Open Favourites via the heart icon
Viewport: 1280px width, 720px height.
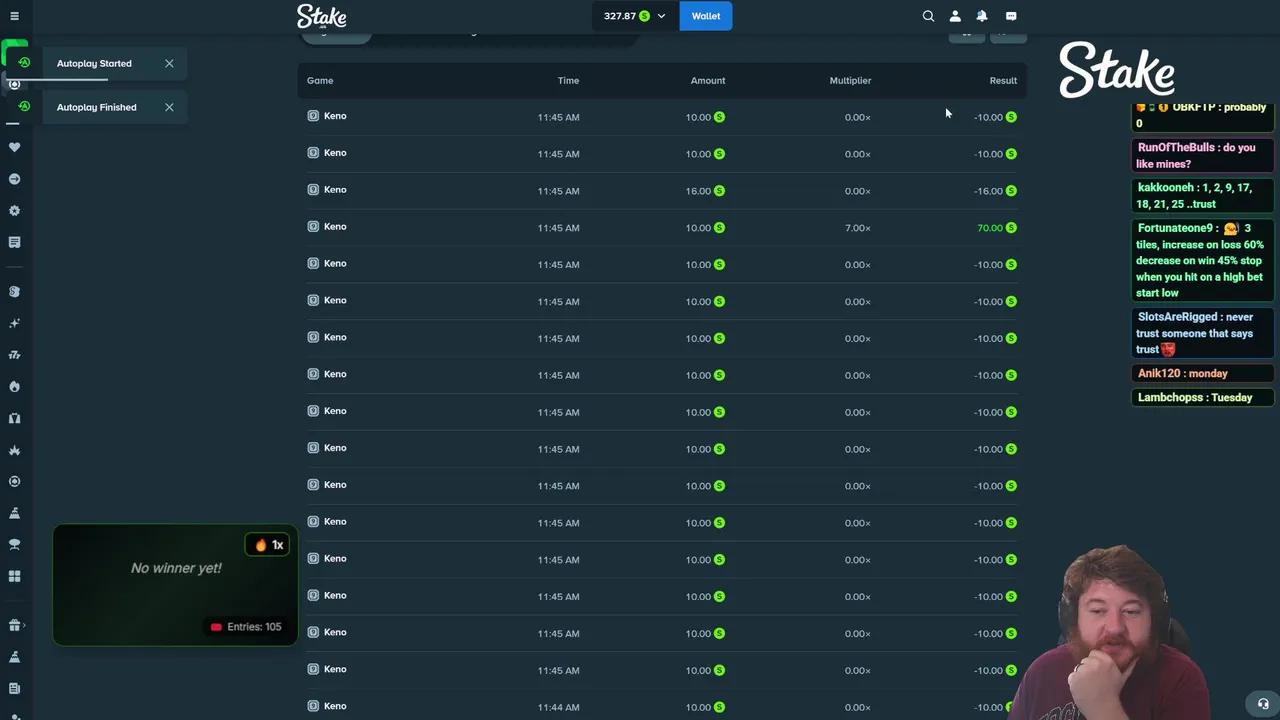click(x=14, y=147)
